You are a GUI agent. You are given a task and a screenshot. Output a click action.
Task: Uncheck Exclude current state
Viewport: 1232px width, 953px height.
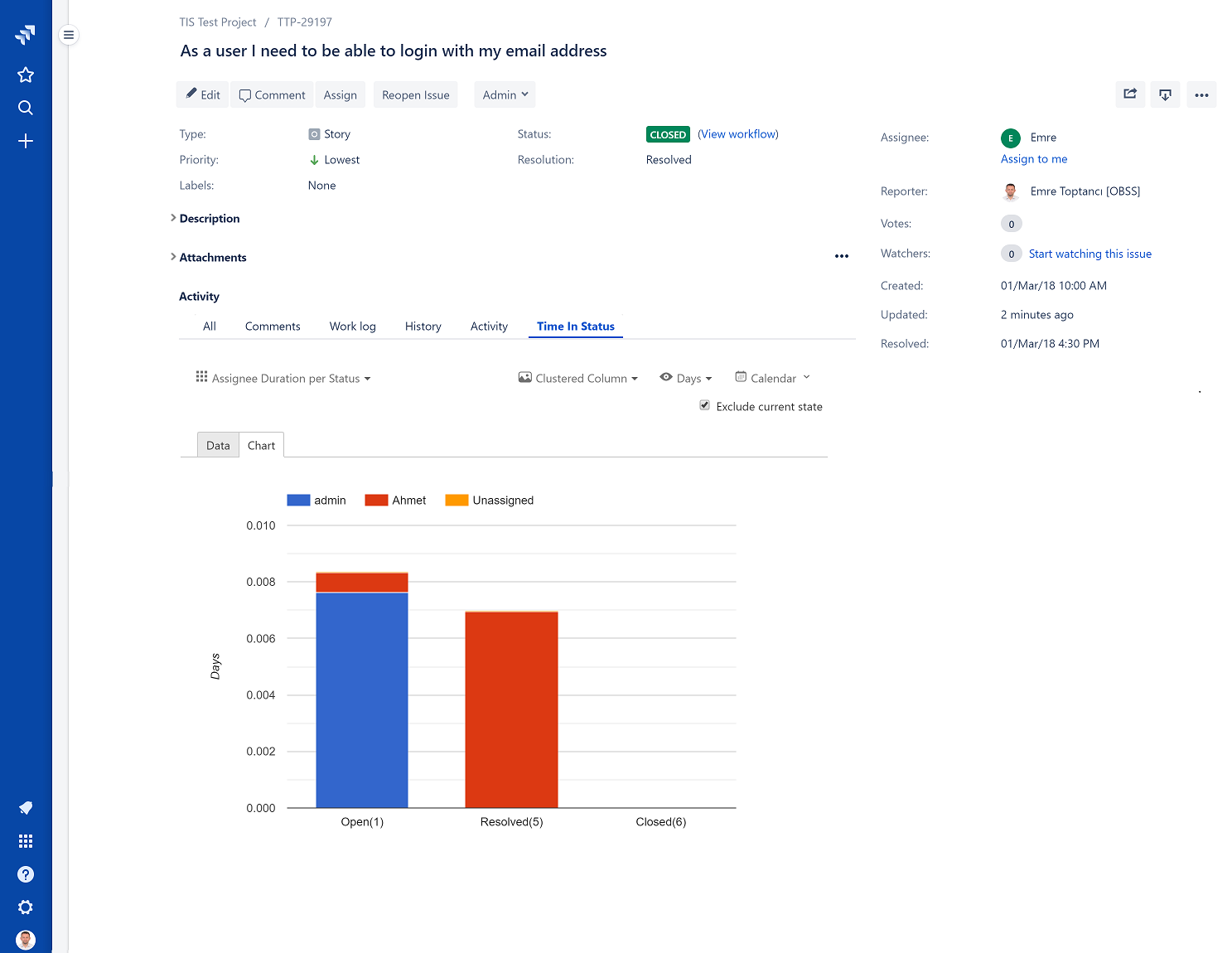pos(703,405)
